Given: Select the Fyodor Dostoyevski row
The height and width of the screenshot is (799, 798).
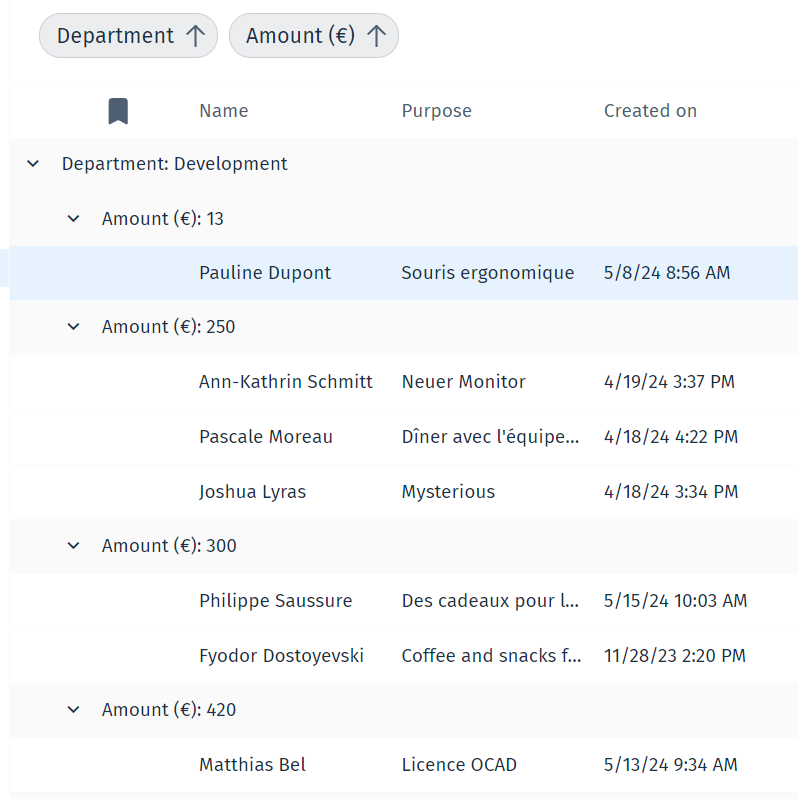Looking at the screenshot, I should [x=281, y=656].
